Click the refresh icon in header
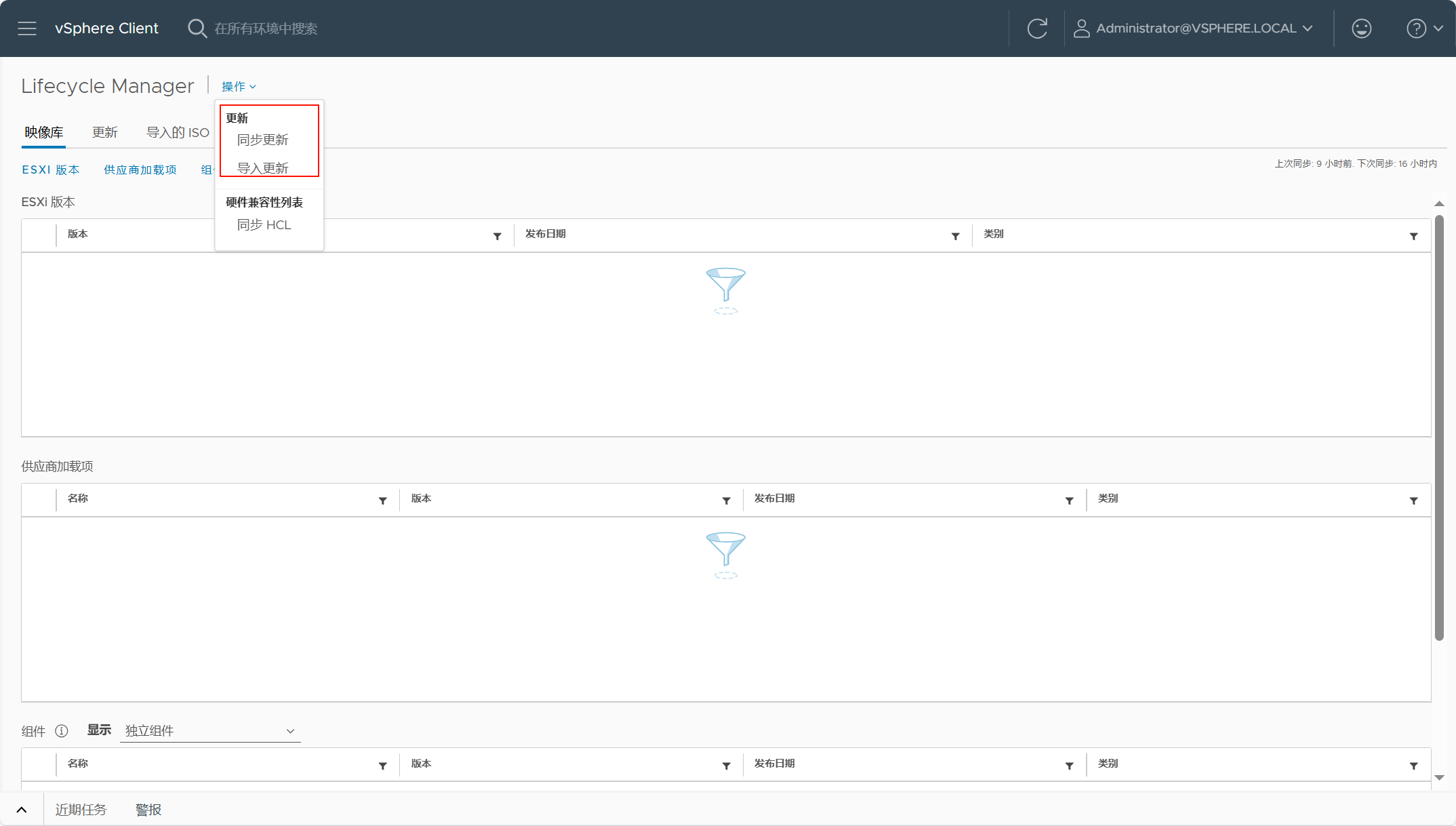The image size is (1456, 826). 1037,28
